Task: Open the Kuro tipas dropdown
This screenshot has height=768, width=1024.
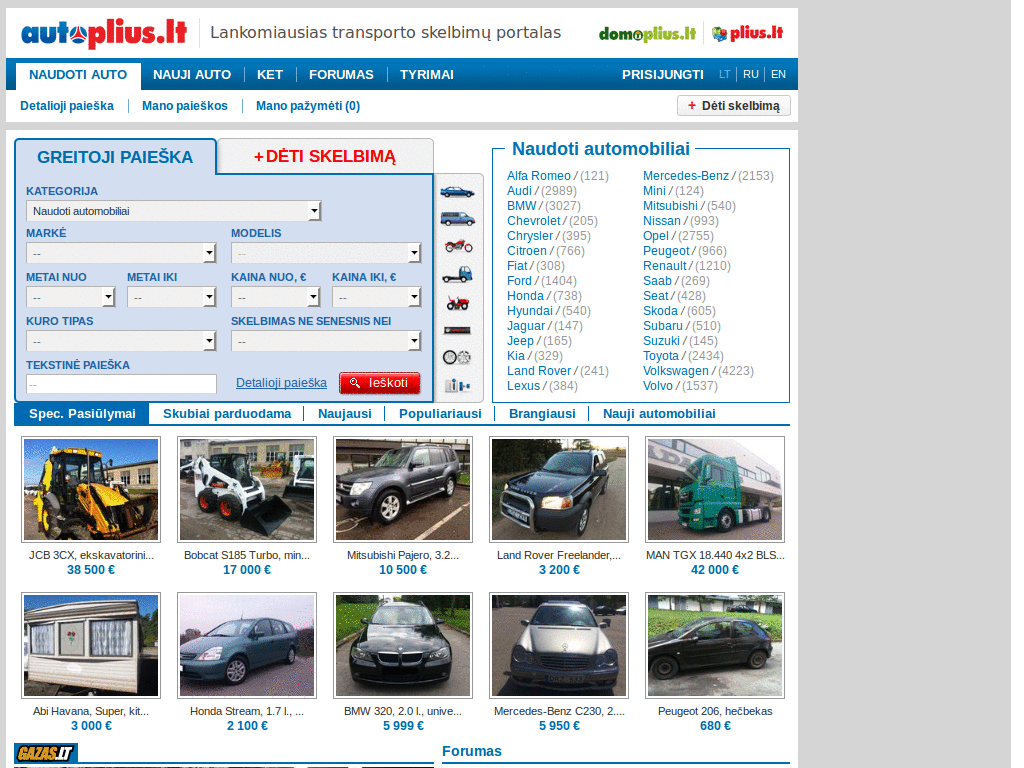Action: coord(121,341)
